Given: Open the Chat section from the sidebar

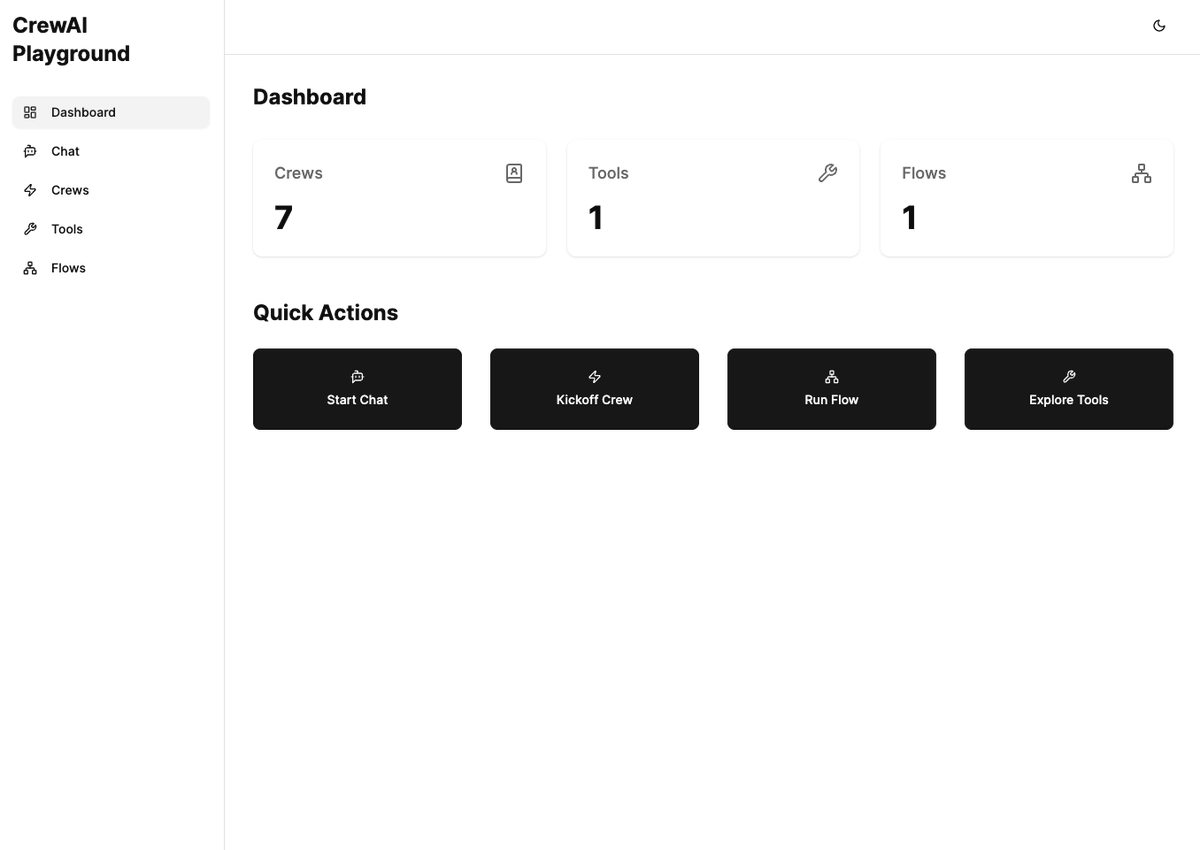Looking at the screenshot, I should pos(64,151).
